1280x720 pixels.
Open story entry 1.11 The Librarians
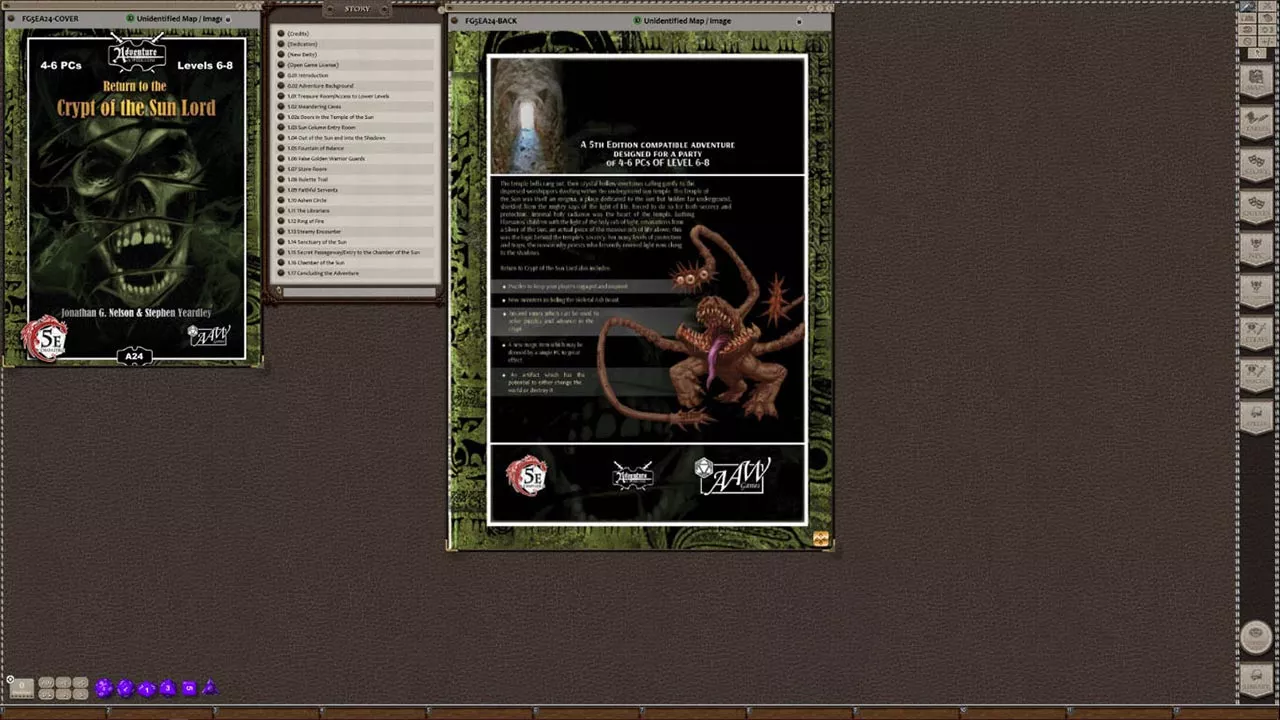click(356, 210)
